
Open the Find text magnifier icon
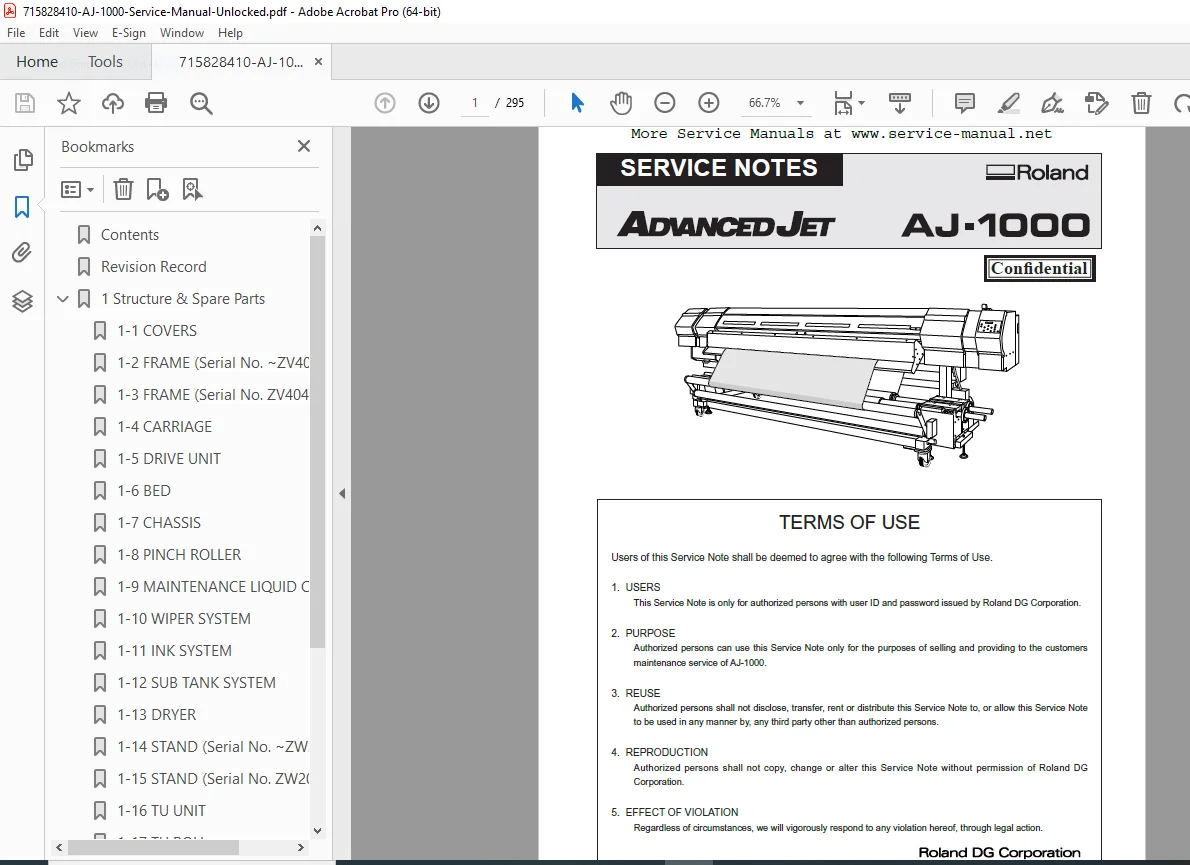[x=201, y=103]
